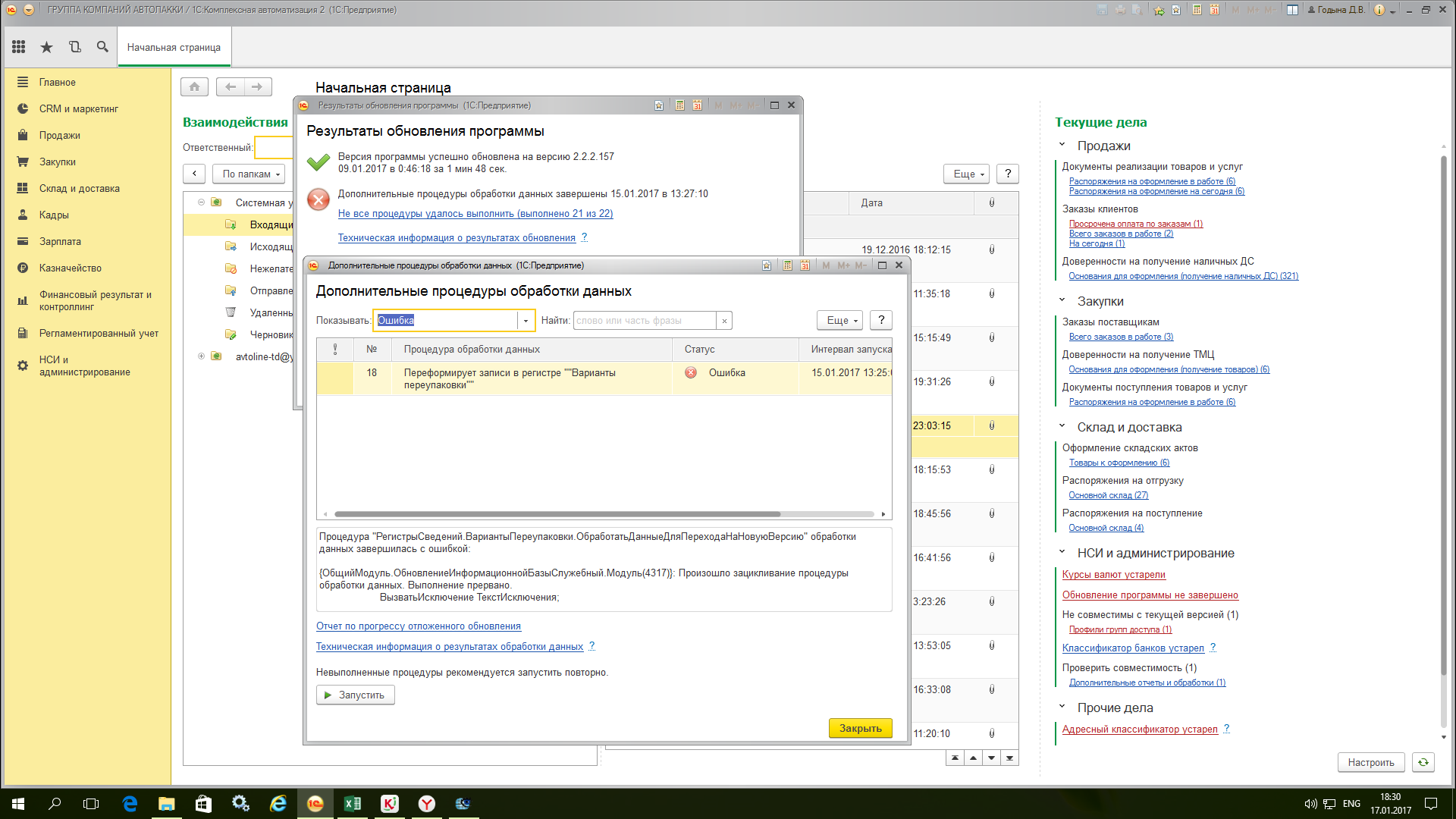Open the Еще menu in the dialog

pyautogui.click(x=840, y=321)
